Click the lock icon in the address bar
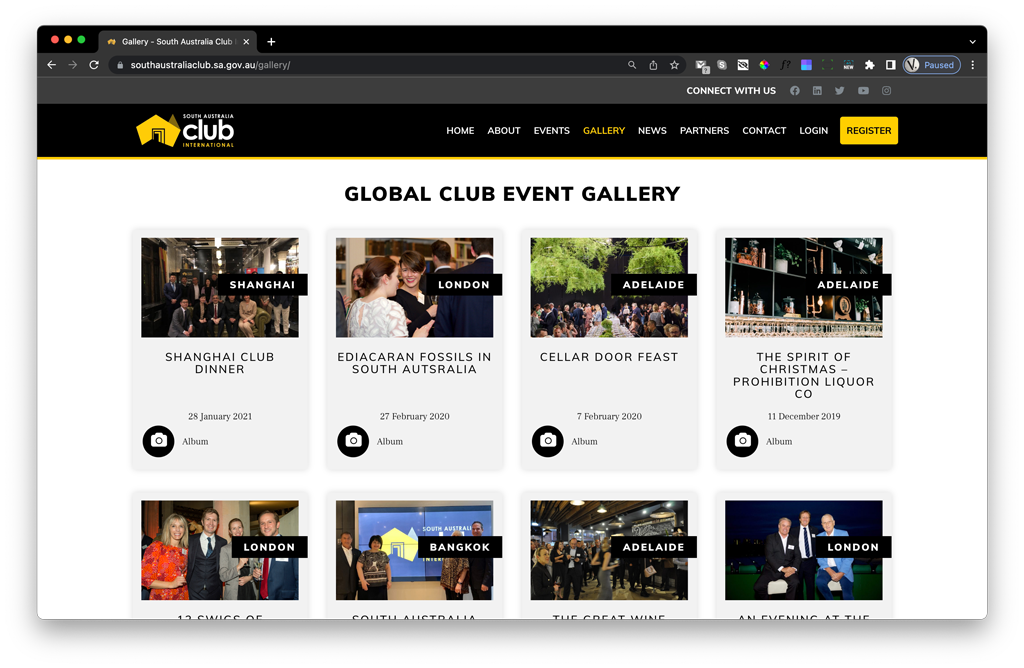Viewport: 1024px width, 668px height. [x=120, y=65]
